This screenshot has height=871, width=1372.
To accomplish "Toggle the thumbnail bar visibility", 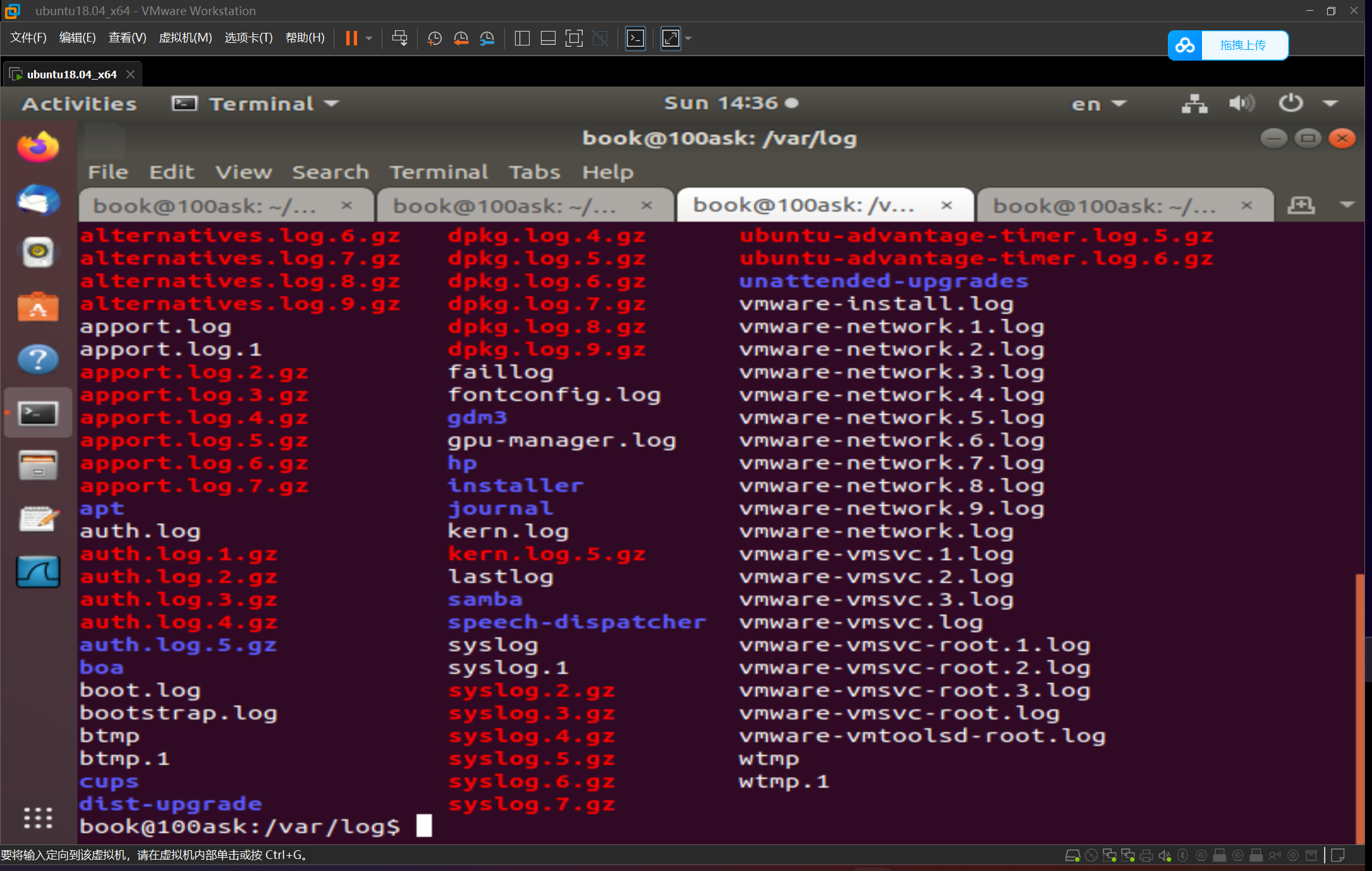I will (x=547, y=38).
